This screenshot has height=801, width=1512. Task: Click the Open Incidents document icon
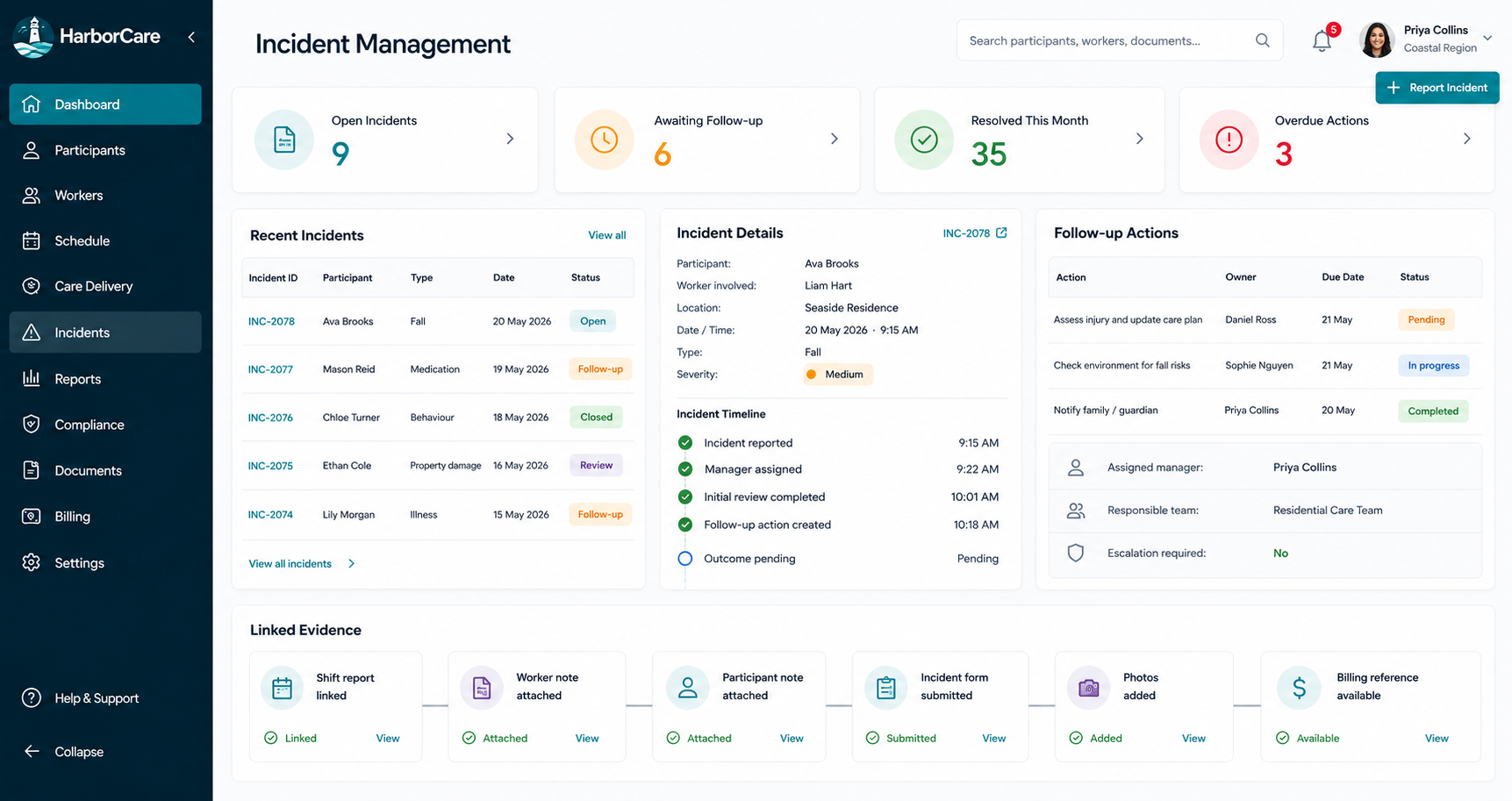tap(284, 139)
